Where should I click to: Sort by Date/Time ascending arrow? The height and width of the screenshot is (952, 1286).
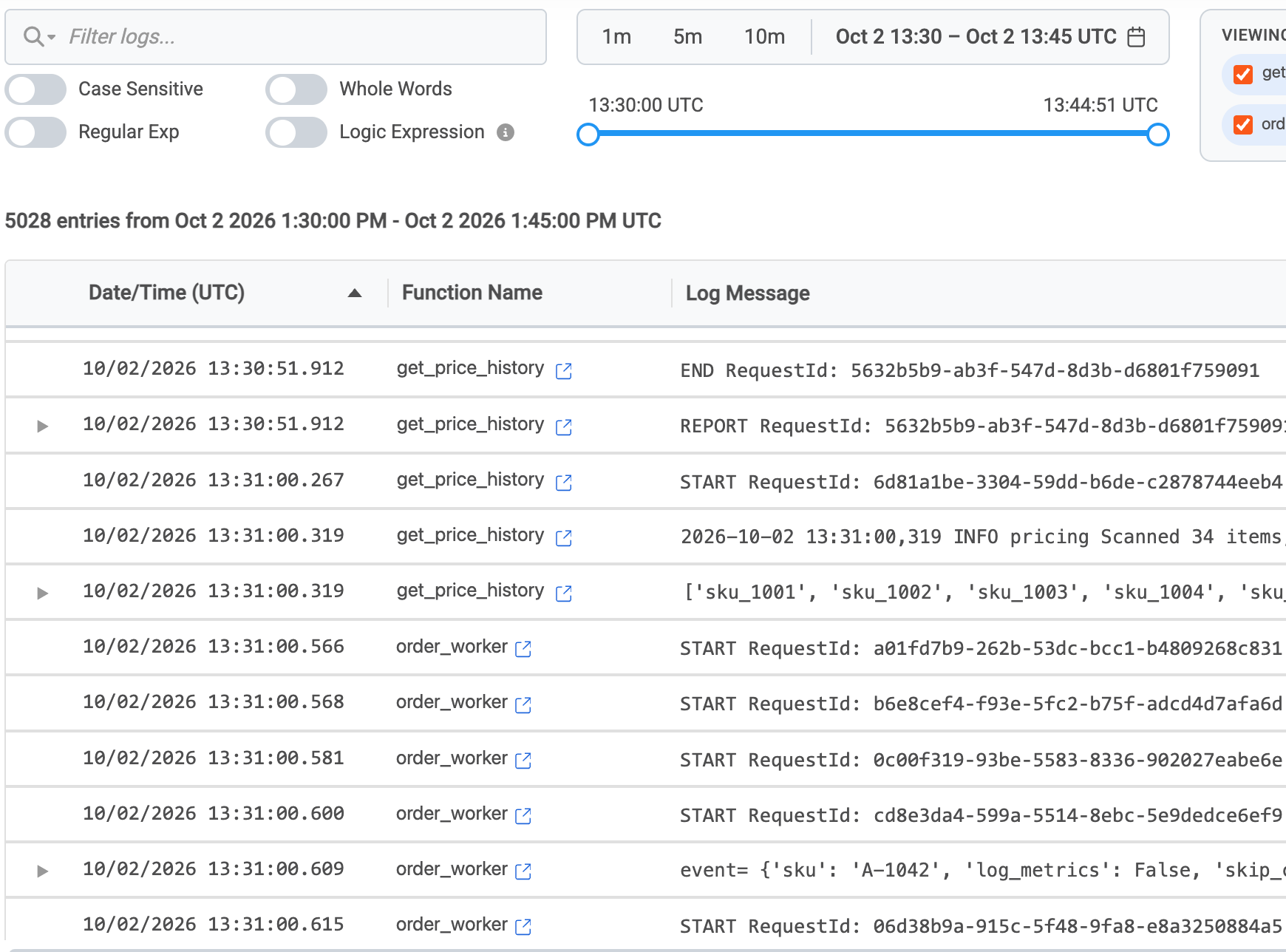point(355,293)
